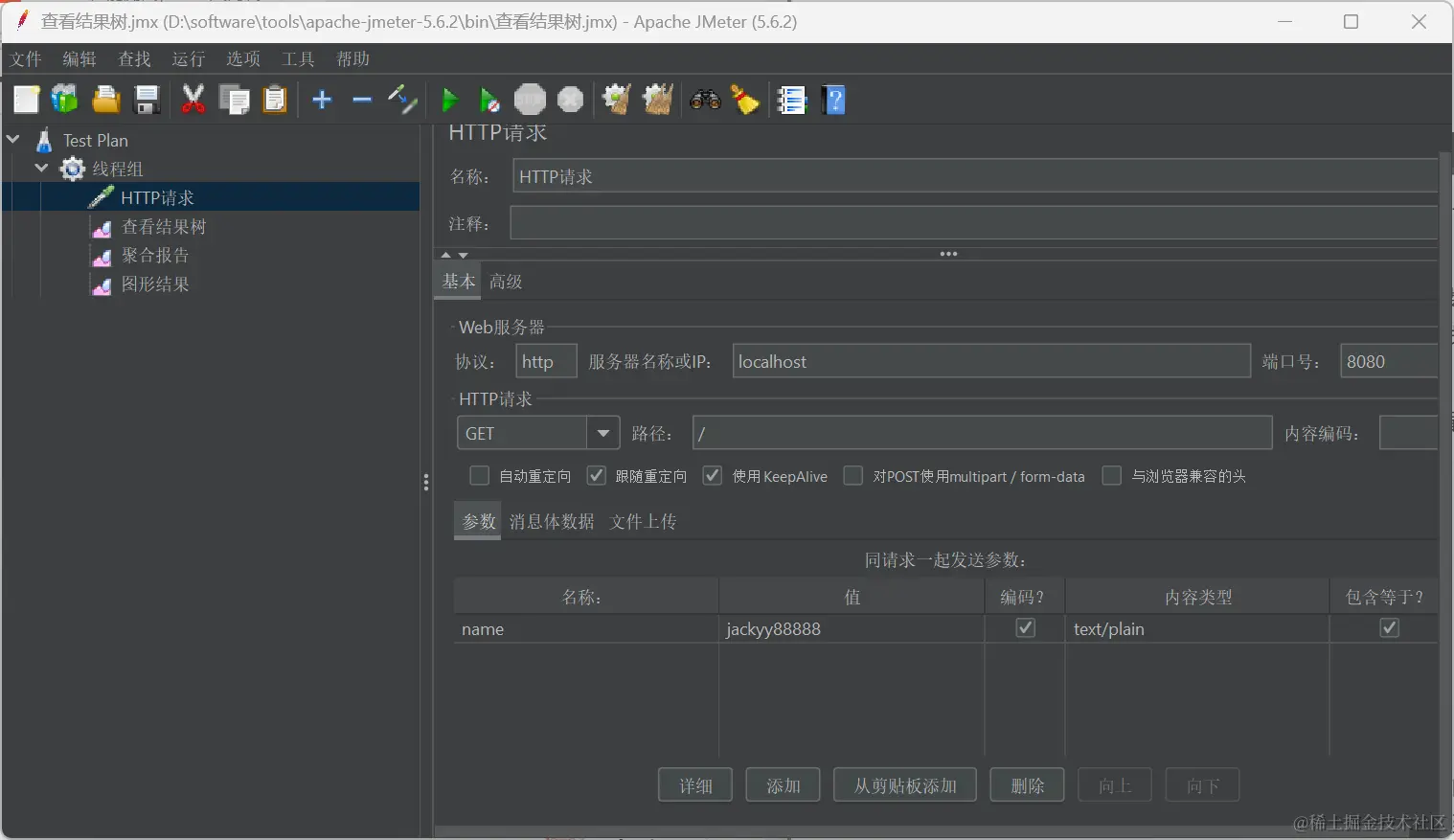Select the Test Plan flask node
This screenshot has width=1454, height=840.
tap(82, 141)
